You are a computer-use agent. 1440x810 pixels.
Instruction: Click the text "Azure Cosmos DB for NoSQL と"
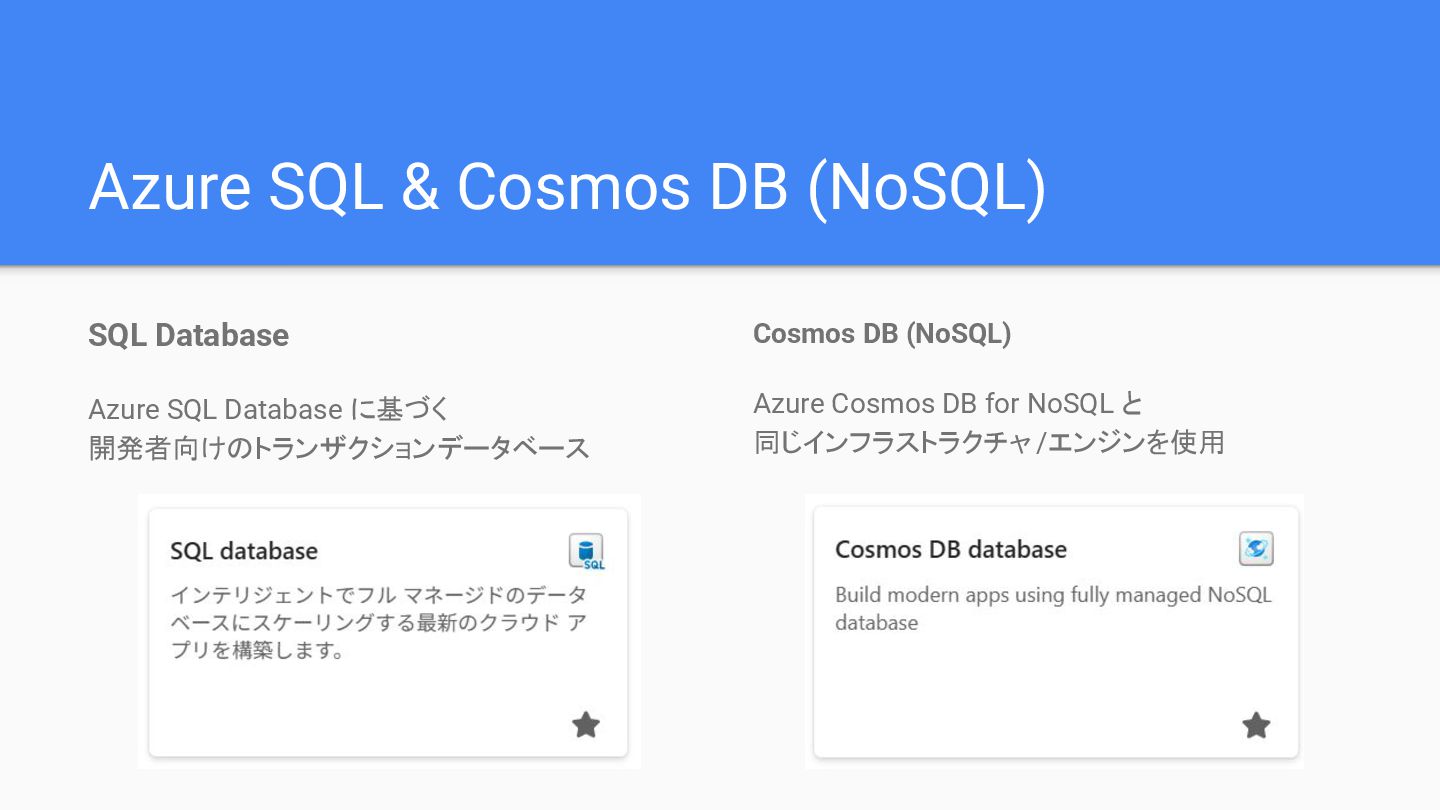[947, 403]
